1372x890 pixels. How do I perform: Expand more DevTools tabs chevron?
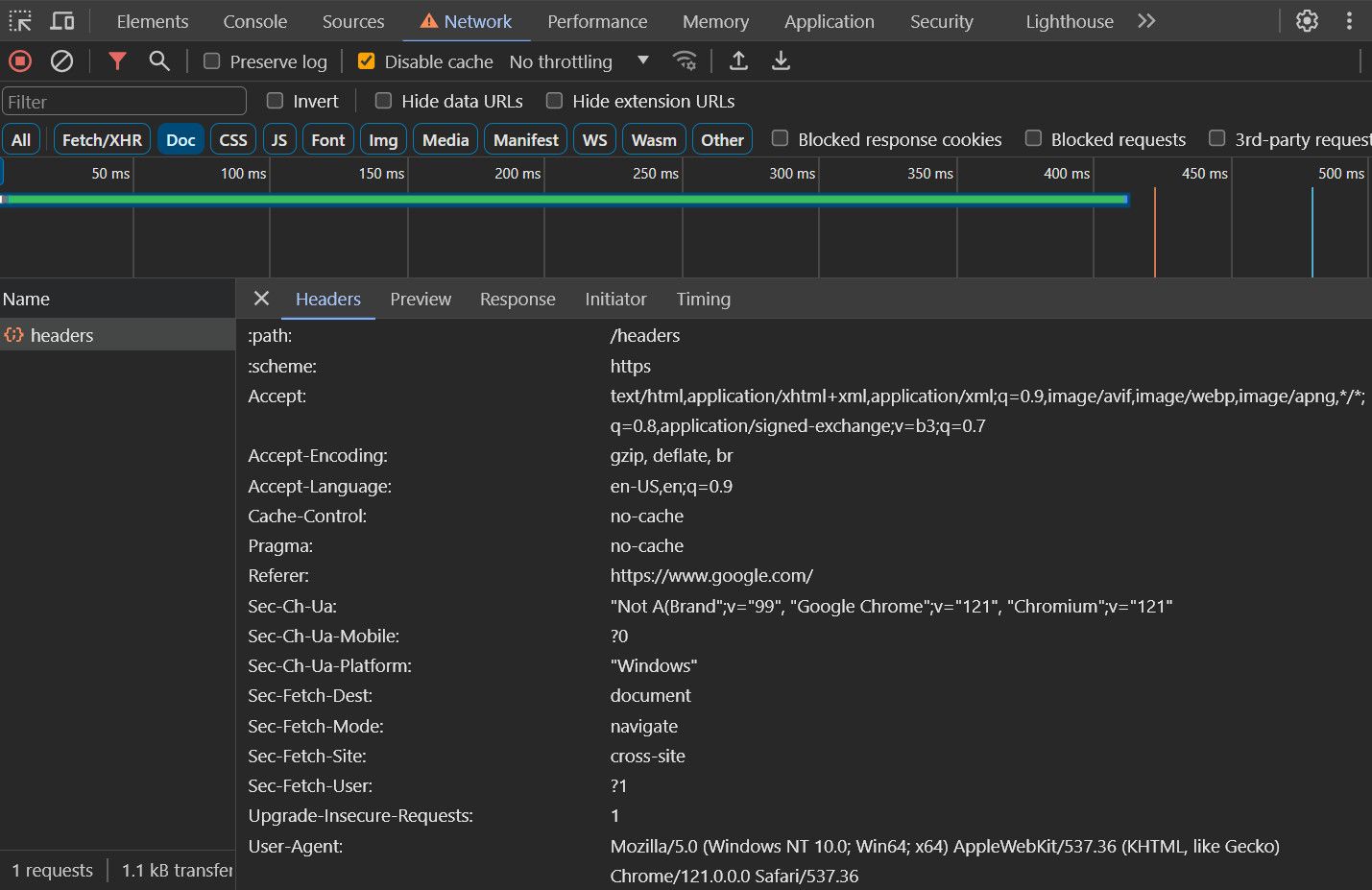click(1146, 21)
